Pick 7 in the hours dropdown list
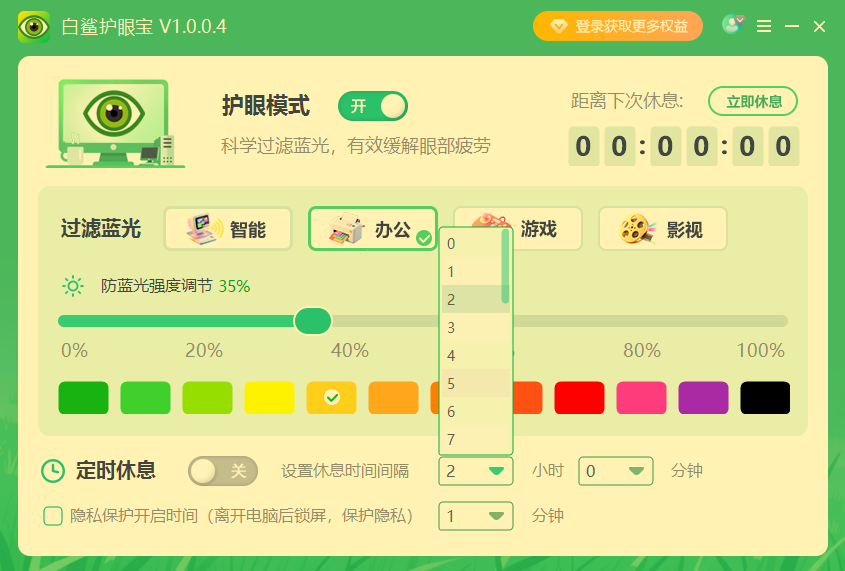845x571 pixels. pyautogui.click(x=475, y=440)
